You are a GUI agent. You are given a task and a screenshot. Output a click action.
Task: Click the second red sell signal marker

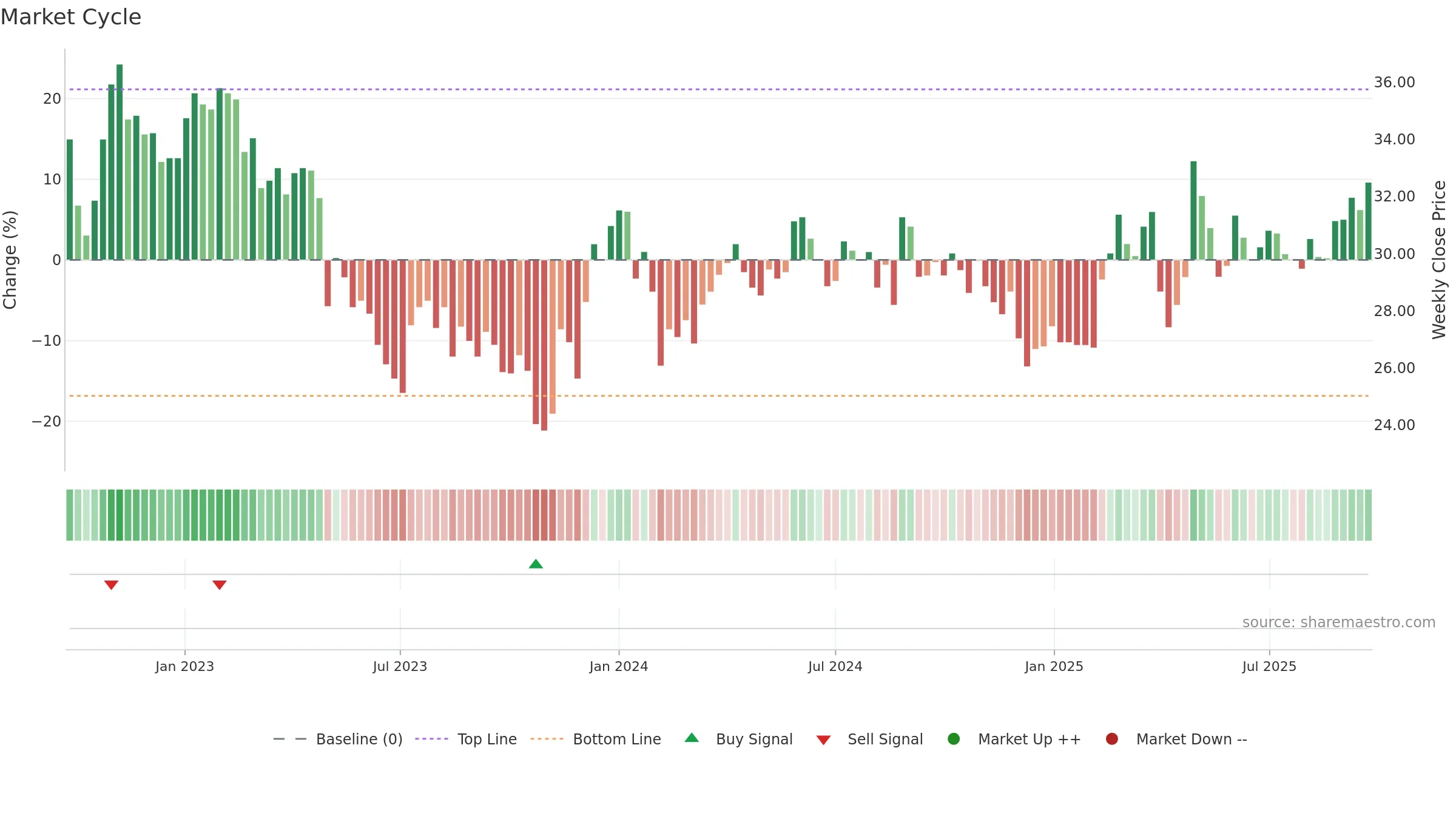(x=220, y=585)
